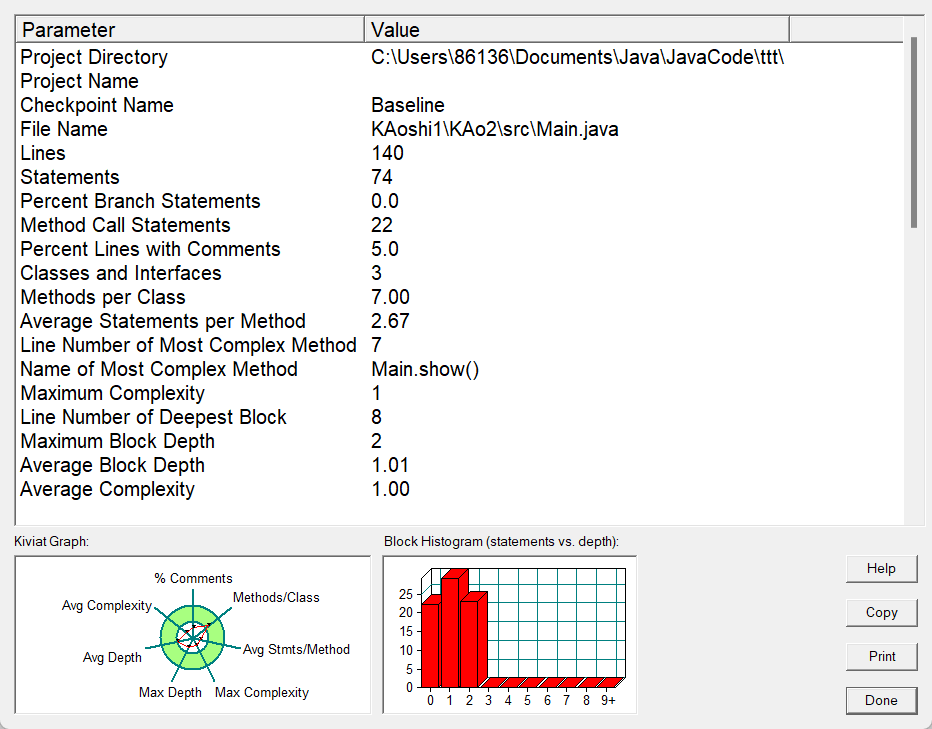Click the Parameter column header
The width and height of the screenshot is (932, 729).
[190, 30]
